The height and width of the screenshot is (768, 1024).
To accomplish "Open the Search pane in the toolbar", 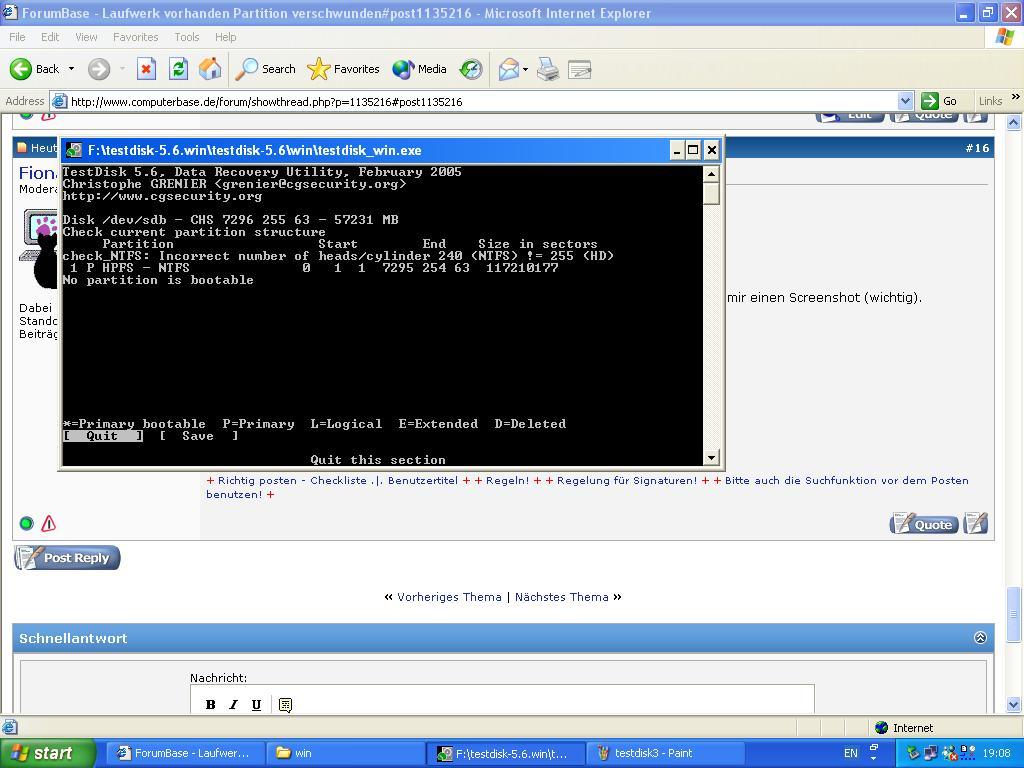I will pyautogui.click(x=266, y=69).
